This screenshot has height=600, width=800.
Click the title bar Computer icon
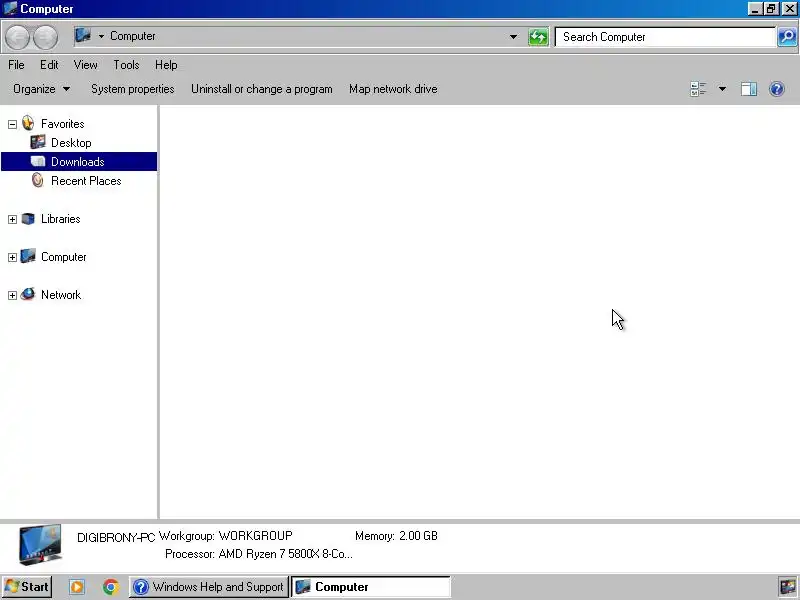10,9
